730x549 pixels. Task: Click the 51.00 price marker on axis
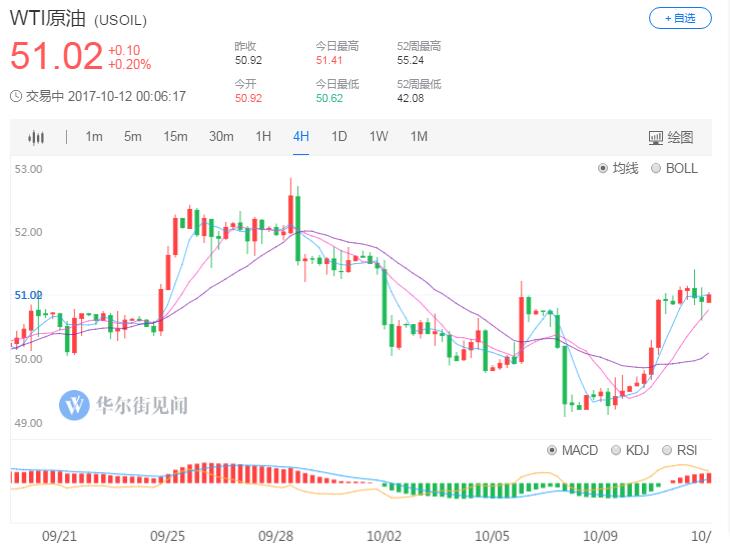(27, 295)
